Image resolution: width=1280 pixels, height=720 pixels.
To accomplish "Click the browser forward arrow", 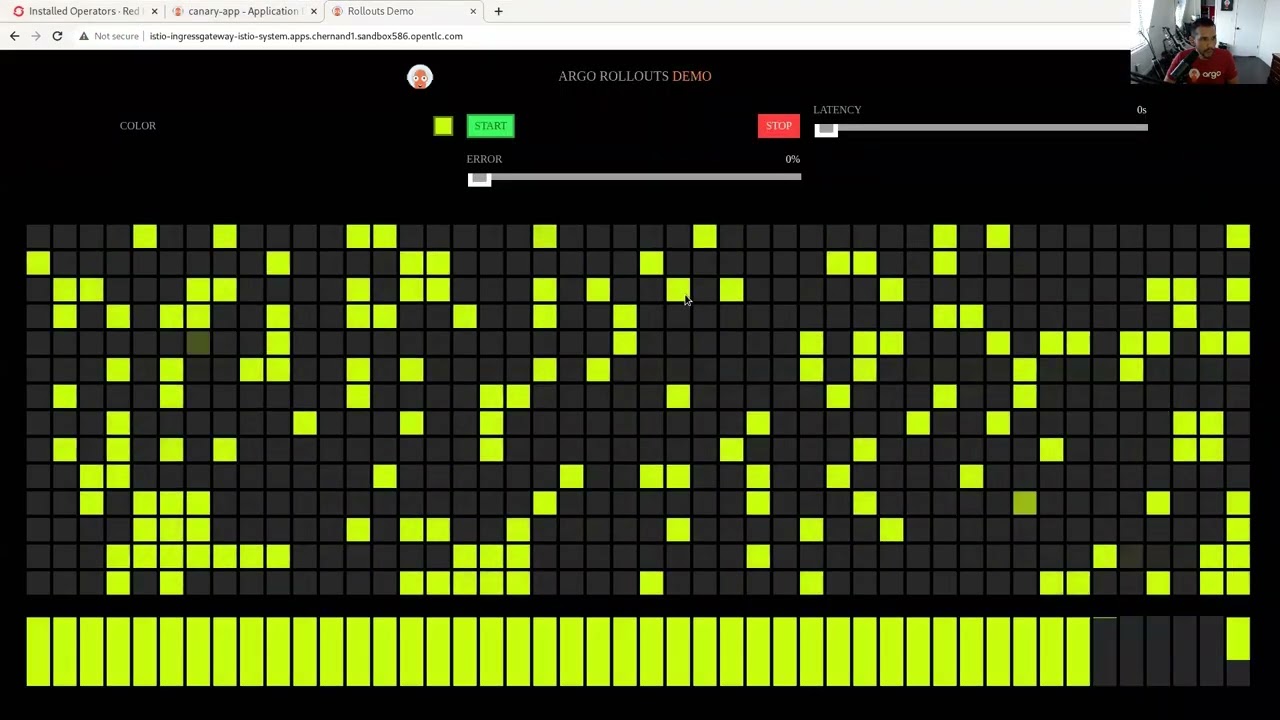I will coord(36,36).
